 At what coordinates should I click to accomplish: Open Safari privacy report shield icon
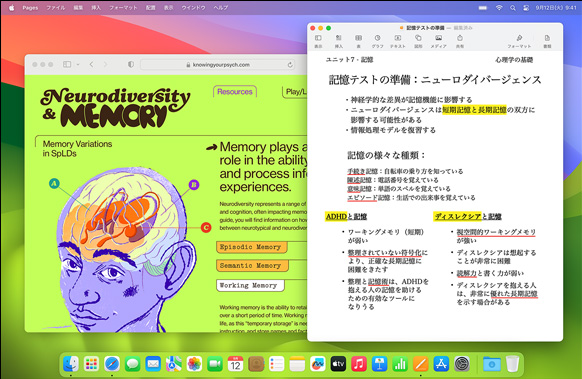click(x=131, y=64)
